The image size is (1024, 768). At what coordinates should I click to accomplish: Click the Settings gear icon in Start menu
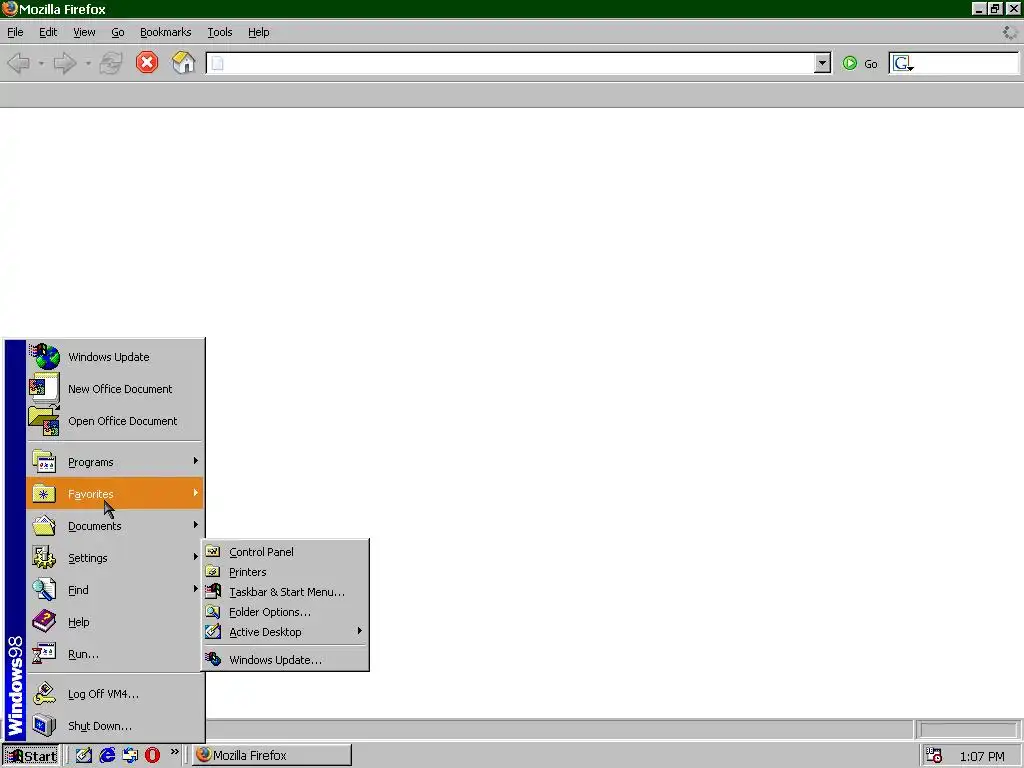(x=44, y=558)
